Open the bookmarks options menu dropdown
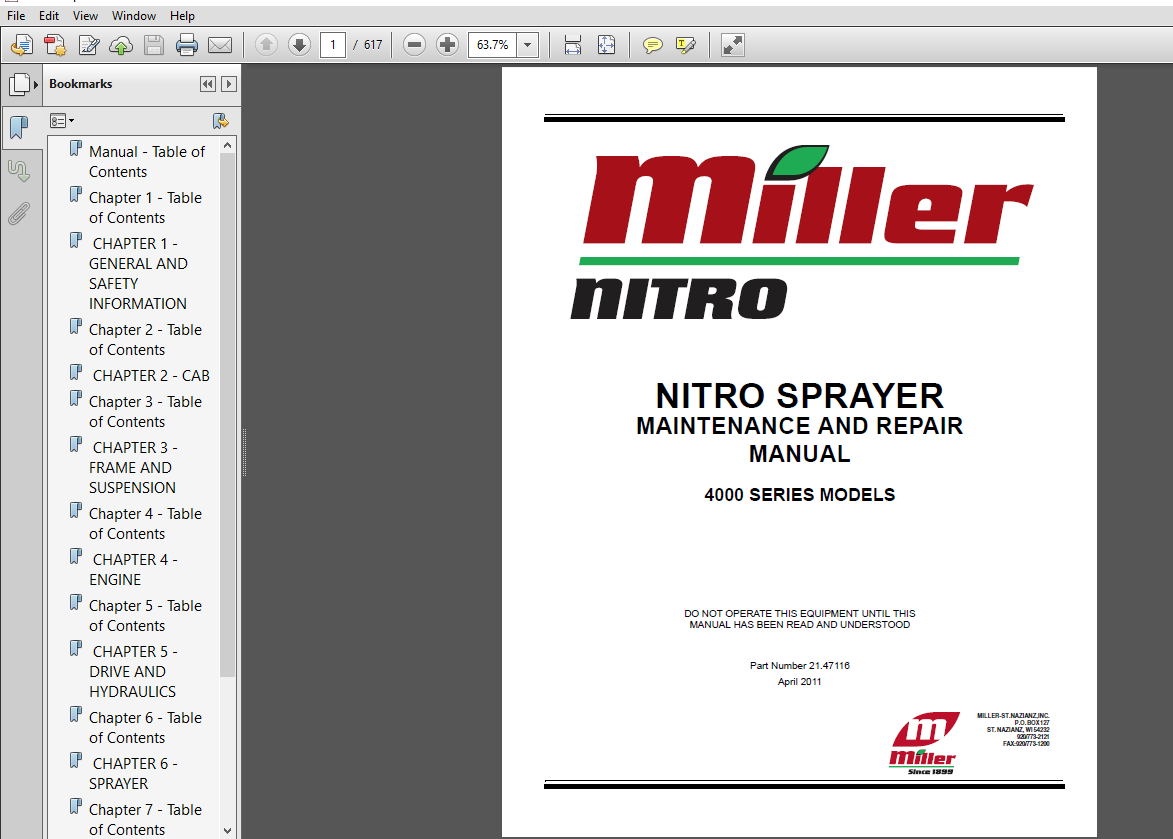 tap(62, 120)
